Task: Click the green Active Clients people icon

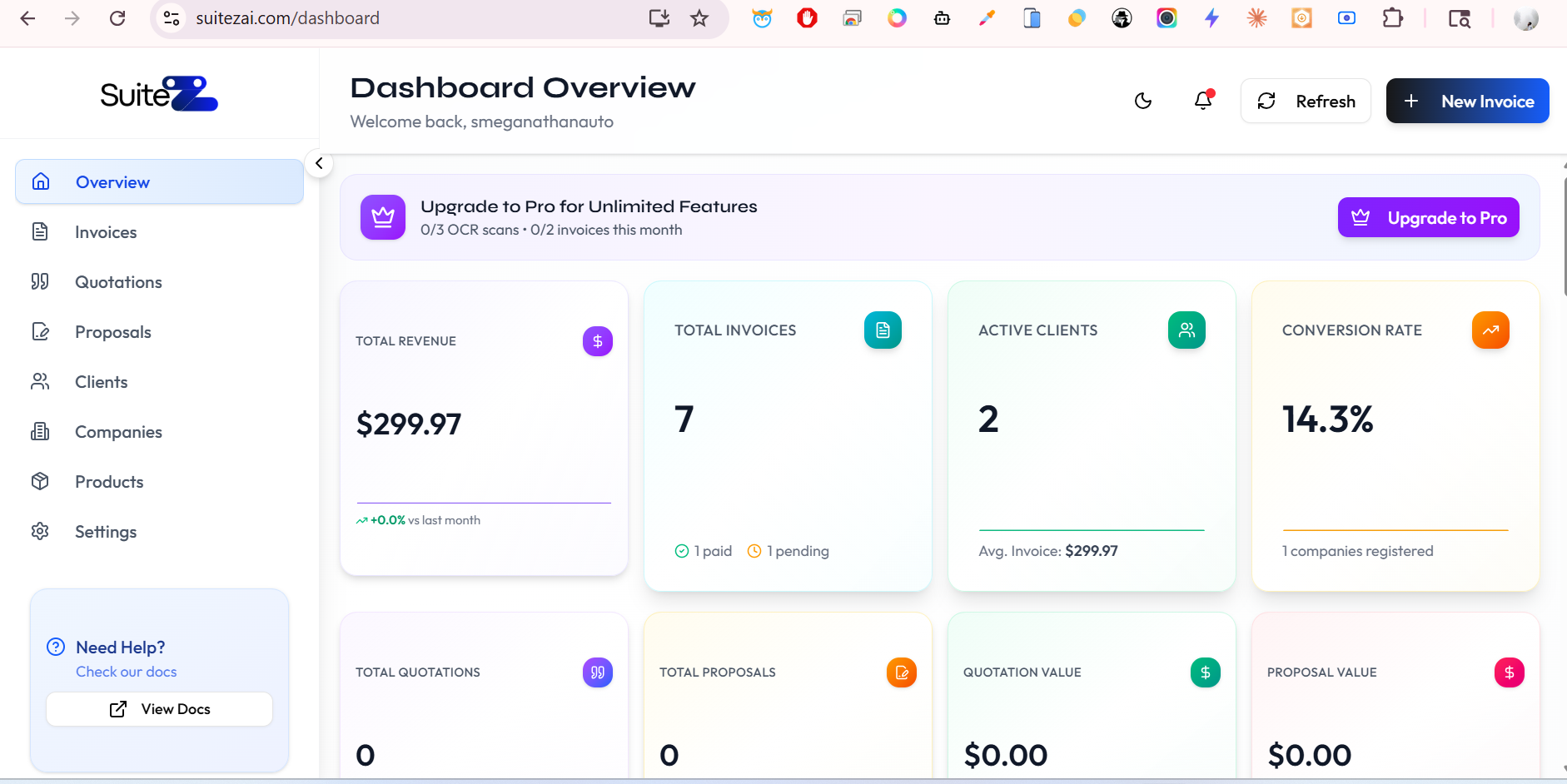Action: click(1186, 330)
